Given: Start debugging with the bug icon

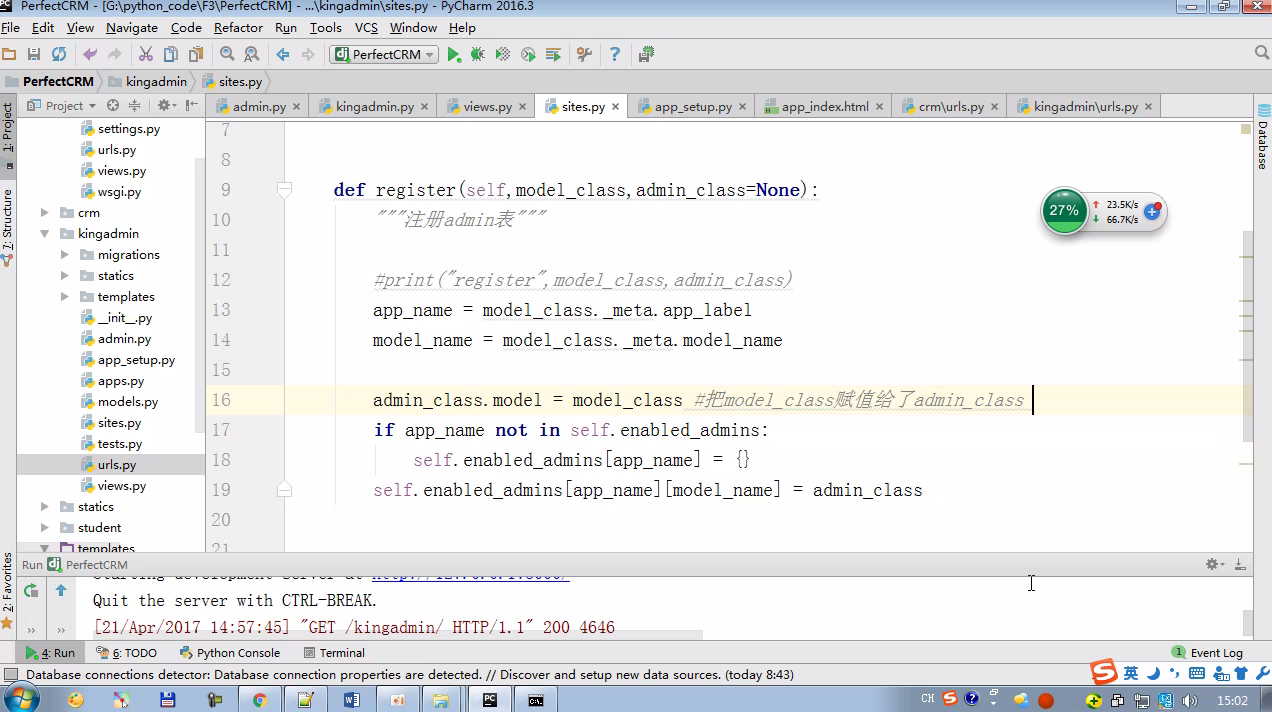Looking at the screenshot, I should point(478,55).
